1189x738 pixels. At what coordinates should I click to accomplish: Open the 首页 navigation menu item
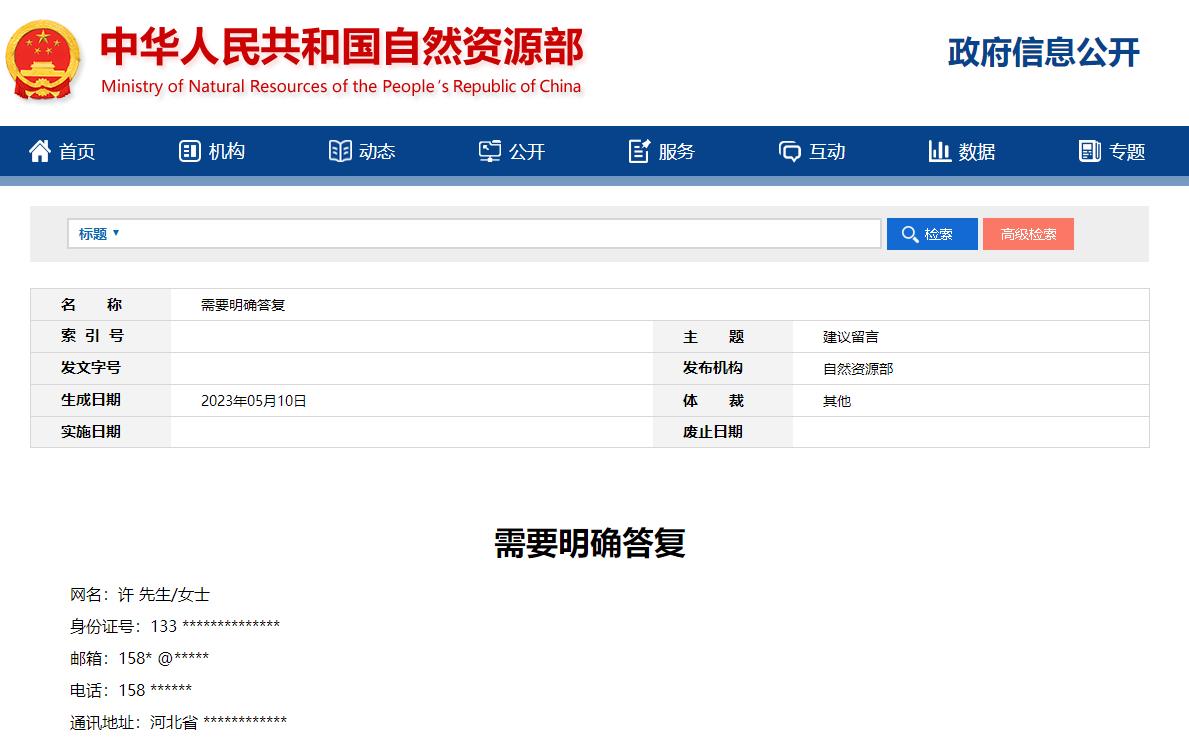pyautogui.click(x=77, y=152)
